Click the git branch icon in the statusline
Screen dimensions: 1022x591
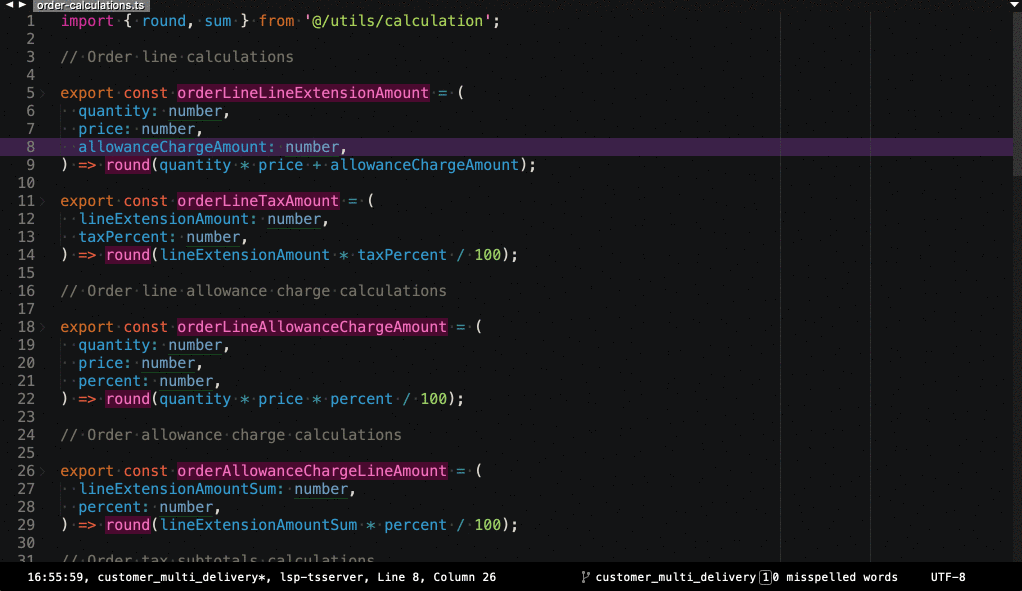pyautogui.click(x=584, y=577)
